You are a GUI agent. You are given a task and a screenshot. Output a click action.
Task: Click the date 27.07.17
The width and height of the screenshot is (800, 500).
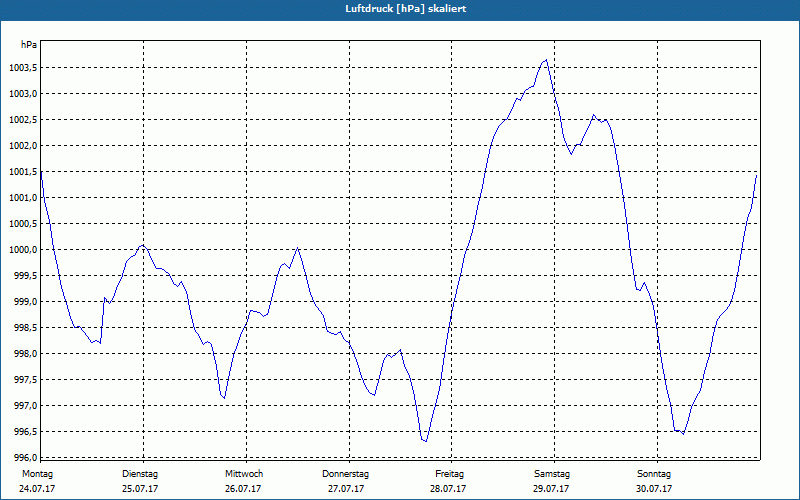346,489
